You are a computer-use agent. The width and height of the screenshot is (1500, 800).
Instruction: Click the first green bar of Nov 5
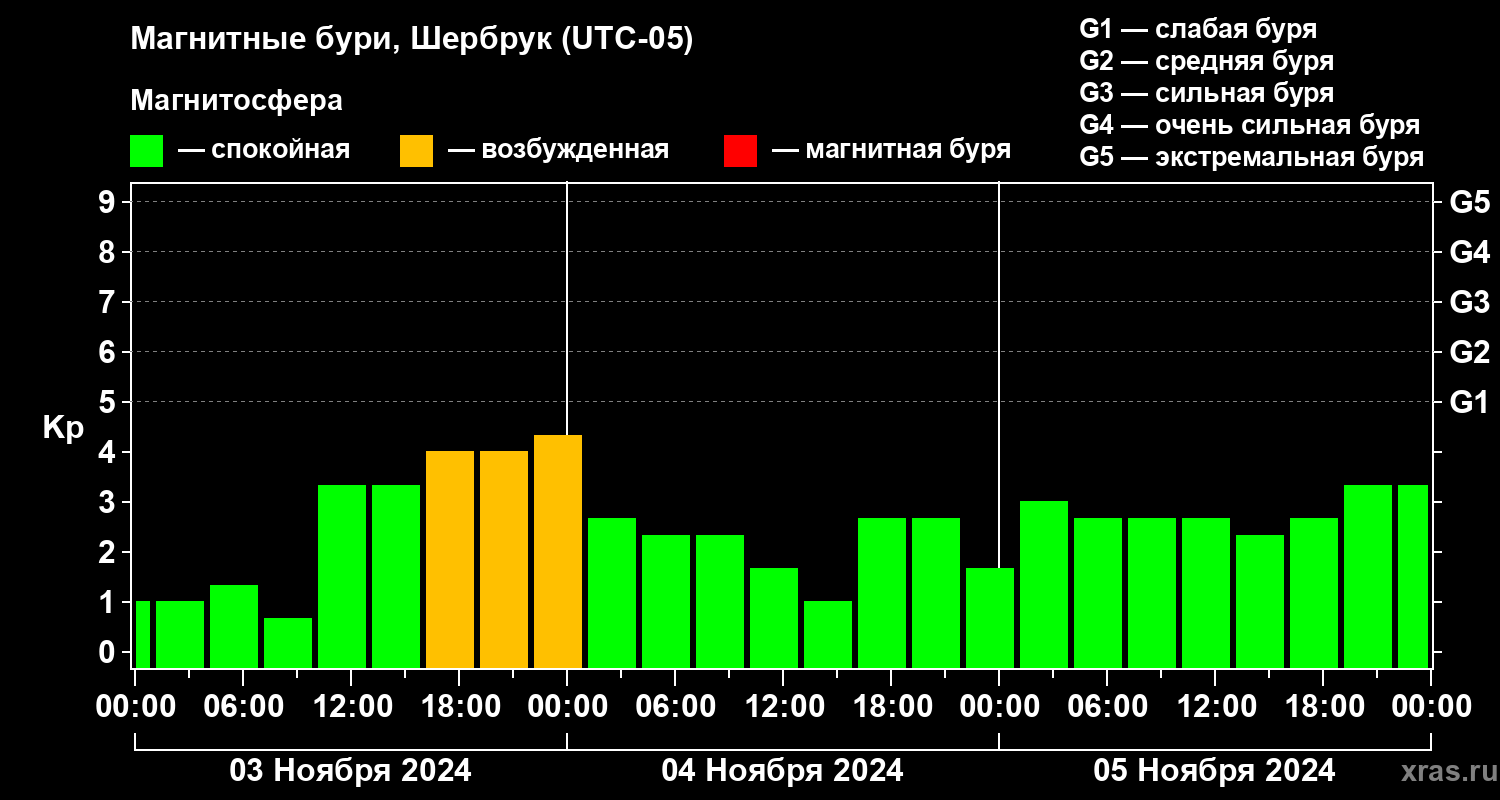tap(1044, 584)
